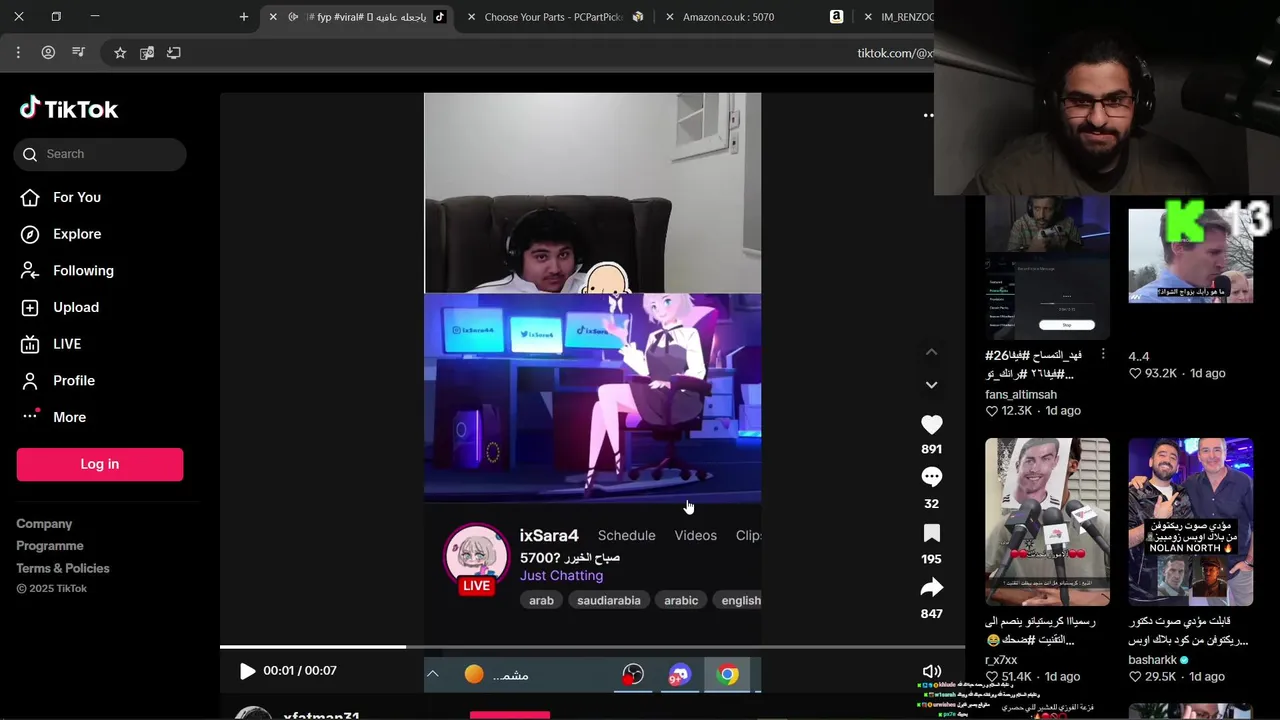
Task: Click the 12.3K heart icon
Action: [992, 411]
